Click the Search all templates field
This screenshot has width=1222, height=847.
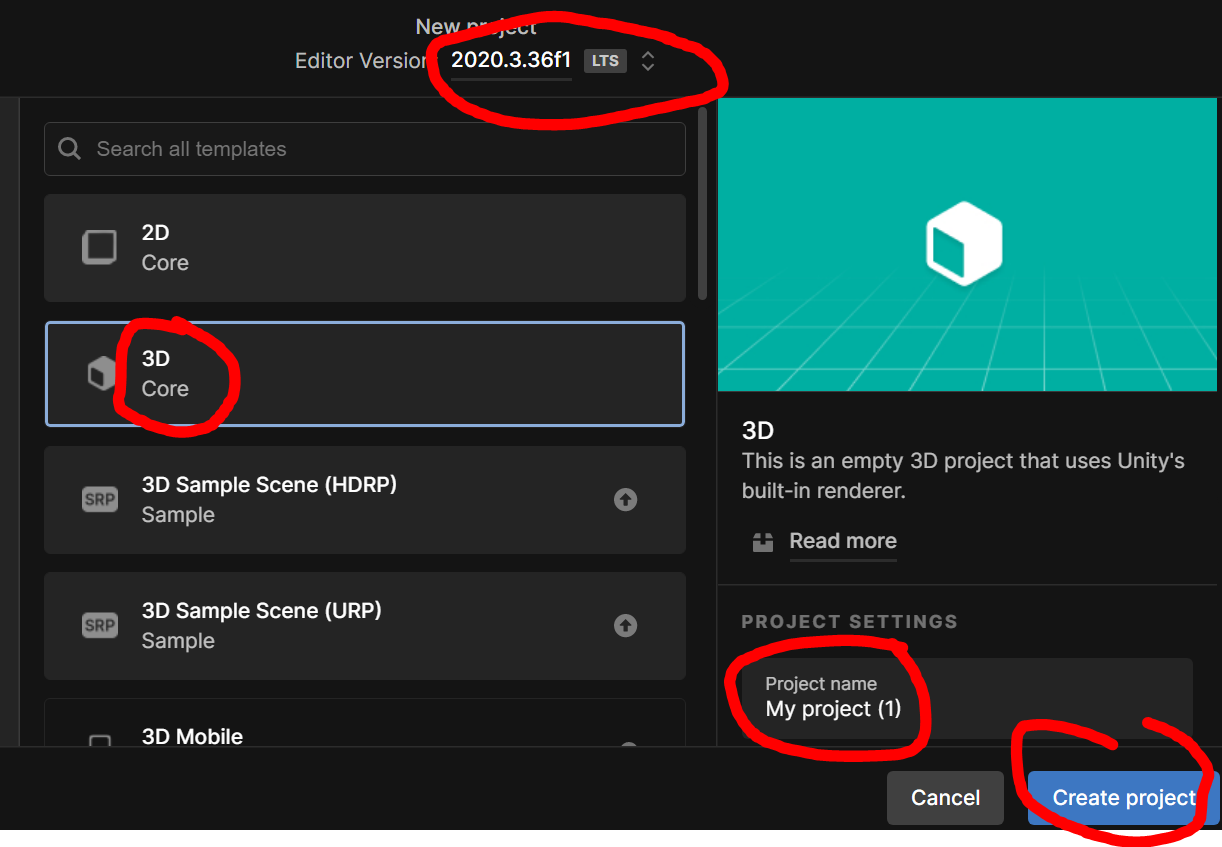365,149
